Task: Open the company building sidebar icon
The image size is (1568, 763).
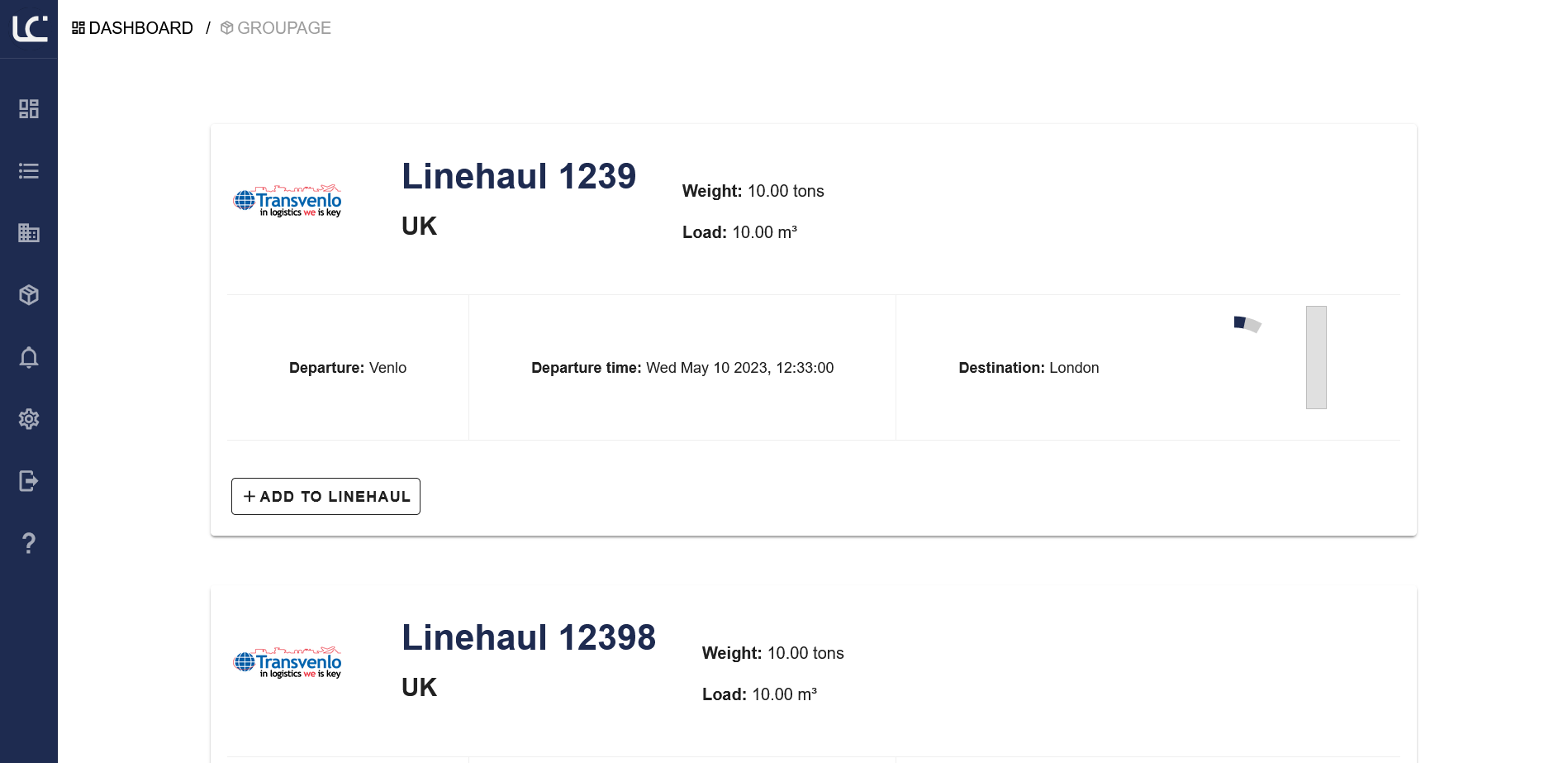Action: click(x=29, y=233)
